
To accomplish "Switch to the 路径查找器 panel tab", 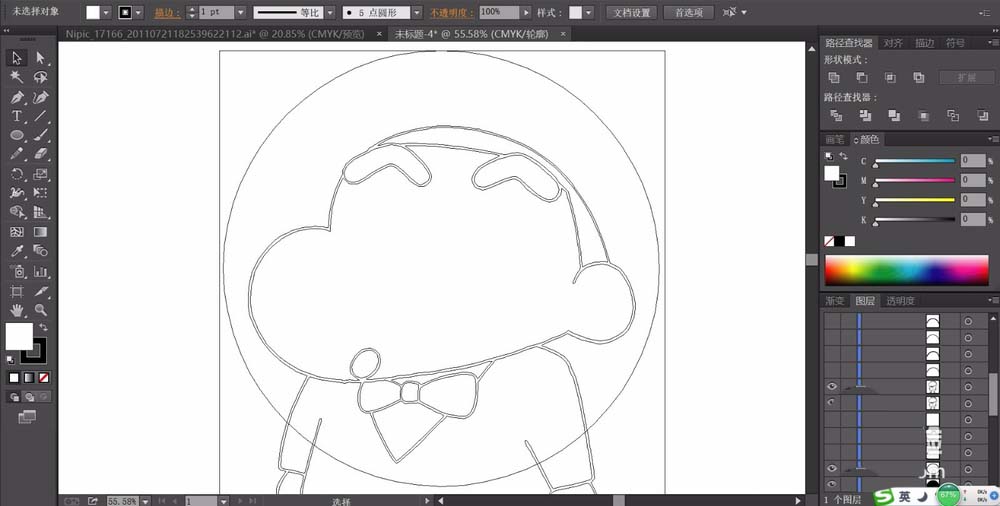I will click(x=848, y=43).
